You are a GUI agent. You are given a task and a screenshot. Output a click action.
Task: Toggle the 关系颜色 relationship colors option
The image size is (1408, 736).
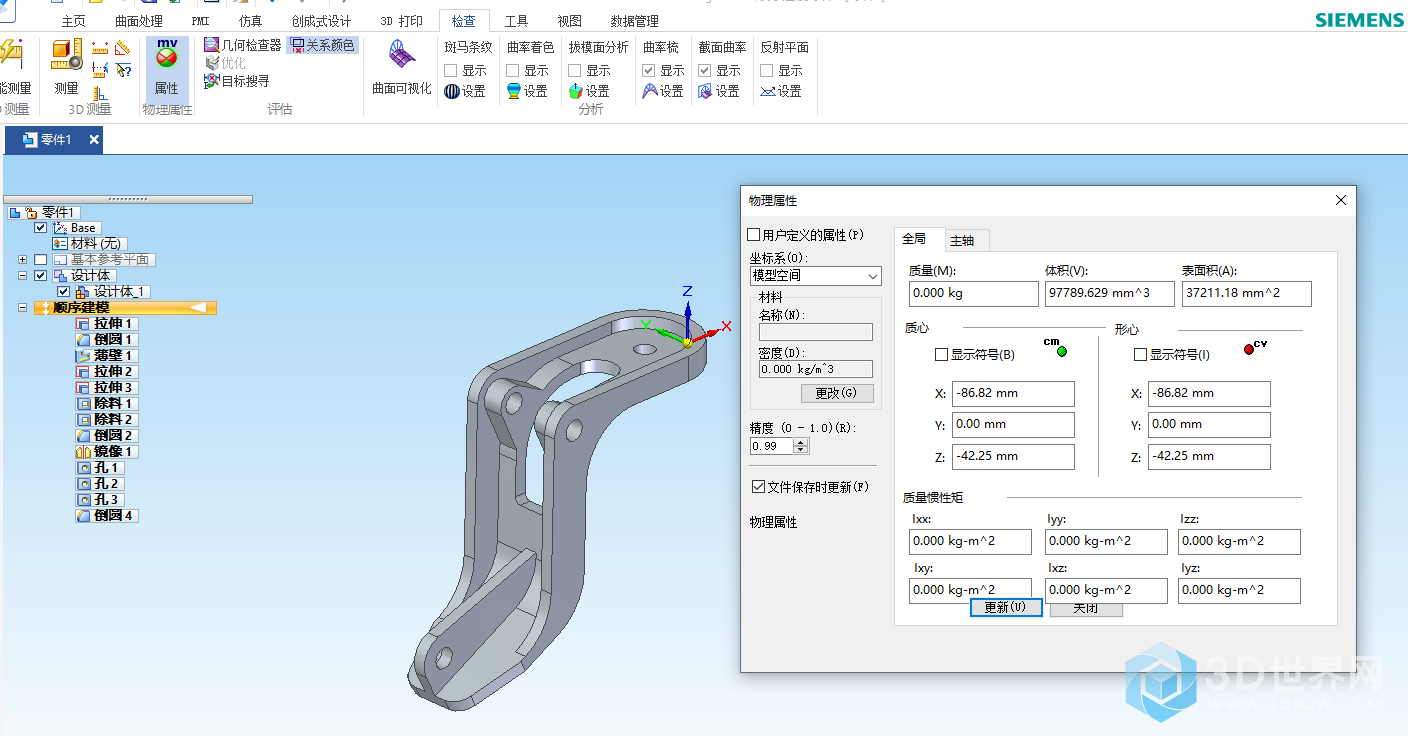(323, 45)
